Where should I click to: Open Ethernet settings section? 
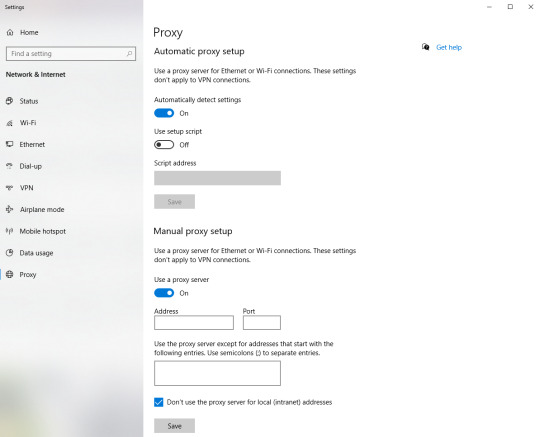[32, 145]
